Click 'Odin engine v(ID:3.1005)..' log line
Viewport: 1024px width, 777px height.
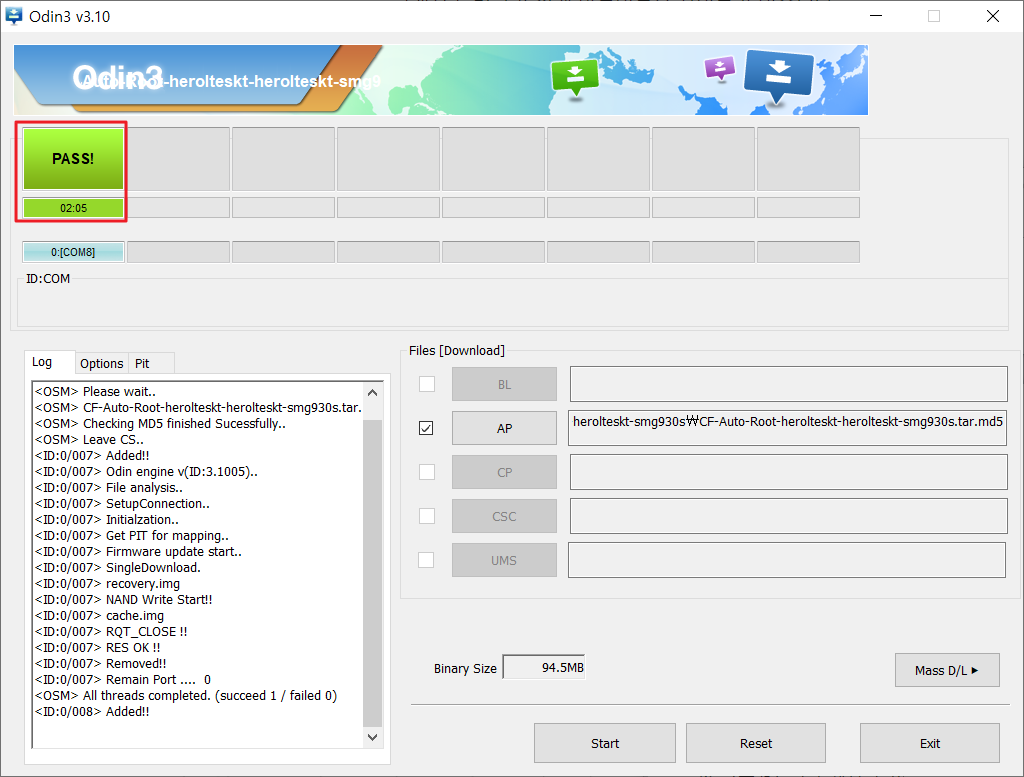click(146, 471)
